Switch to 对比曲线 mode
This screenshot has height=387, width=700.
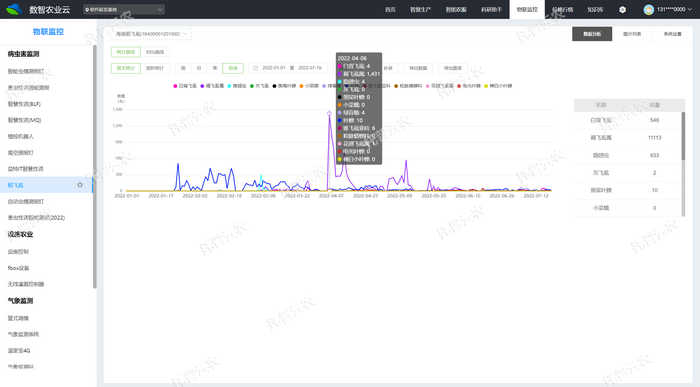coord(155,52)
